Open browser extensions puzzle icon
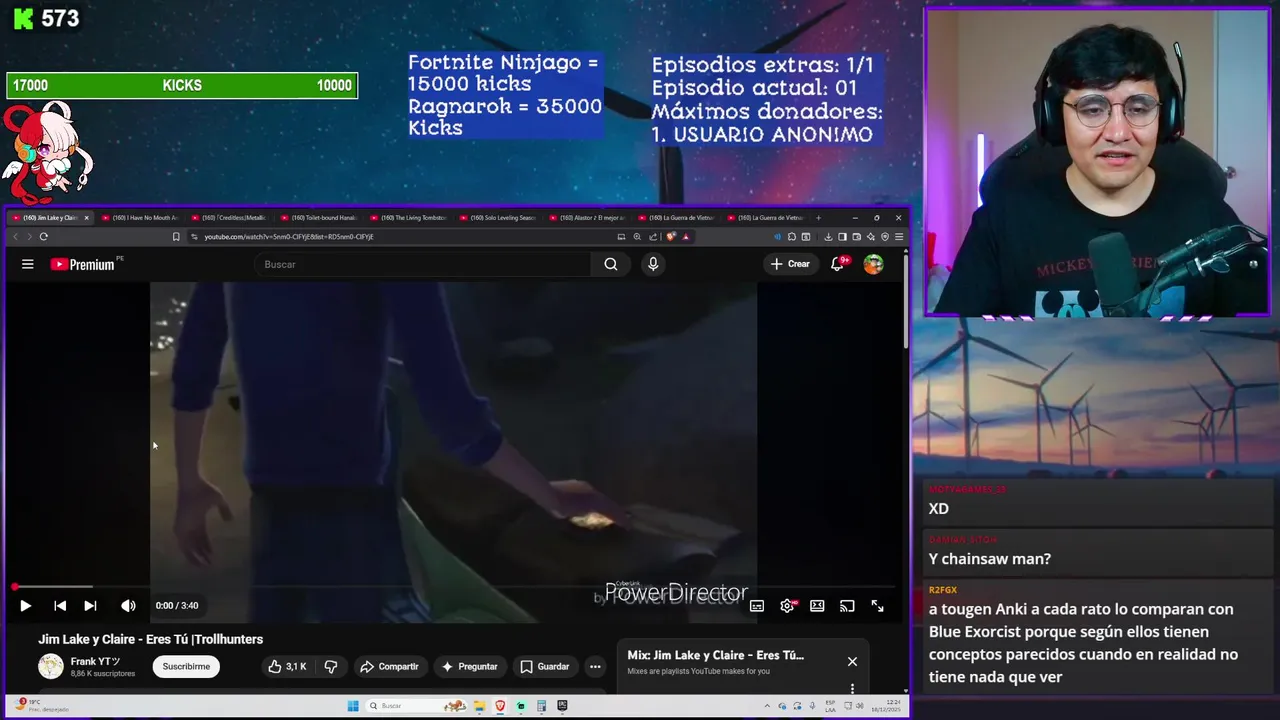 point(792,237)
